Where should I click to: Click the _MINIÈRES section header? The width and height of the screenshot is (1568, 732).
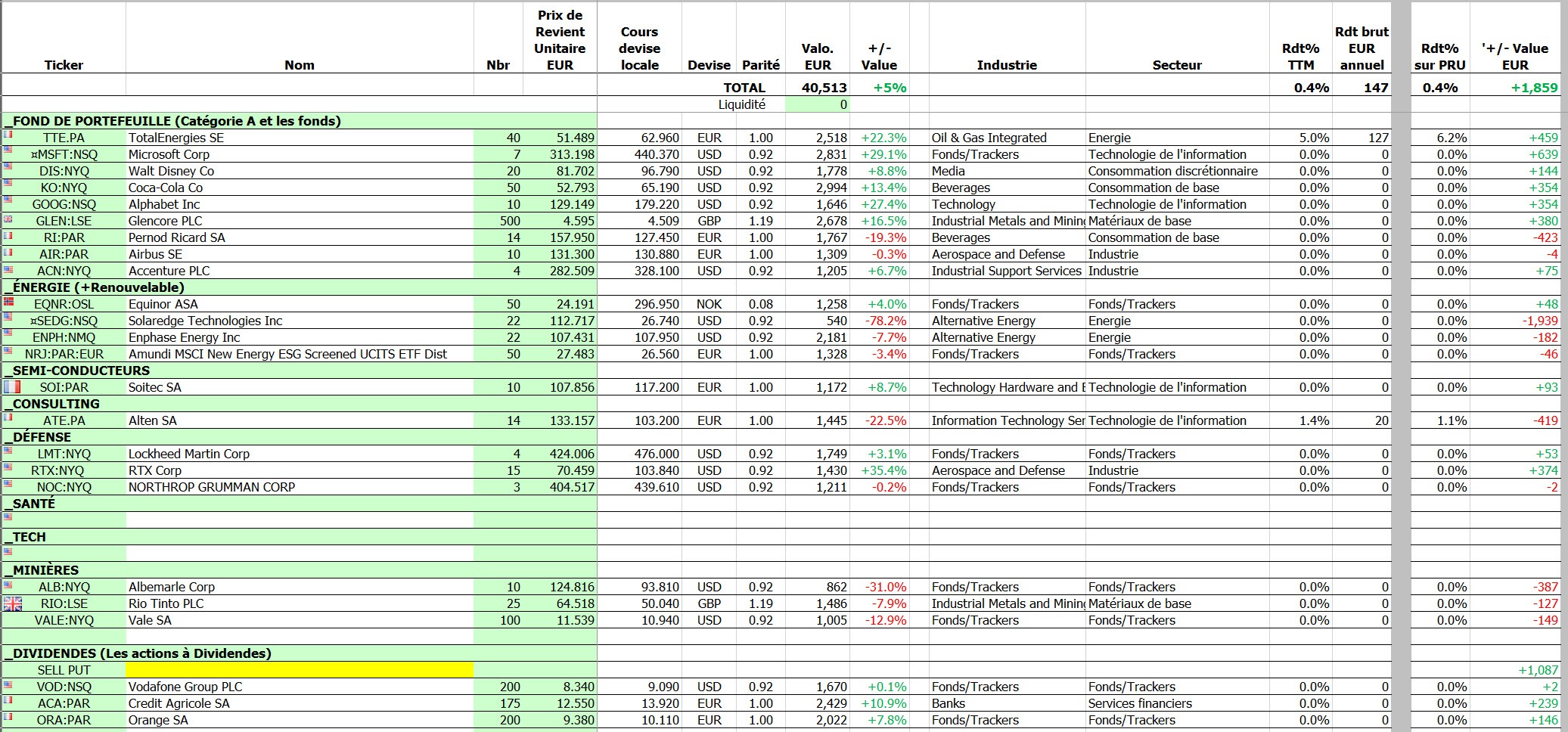[x=300, y=570]
